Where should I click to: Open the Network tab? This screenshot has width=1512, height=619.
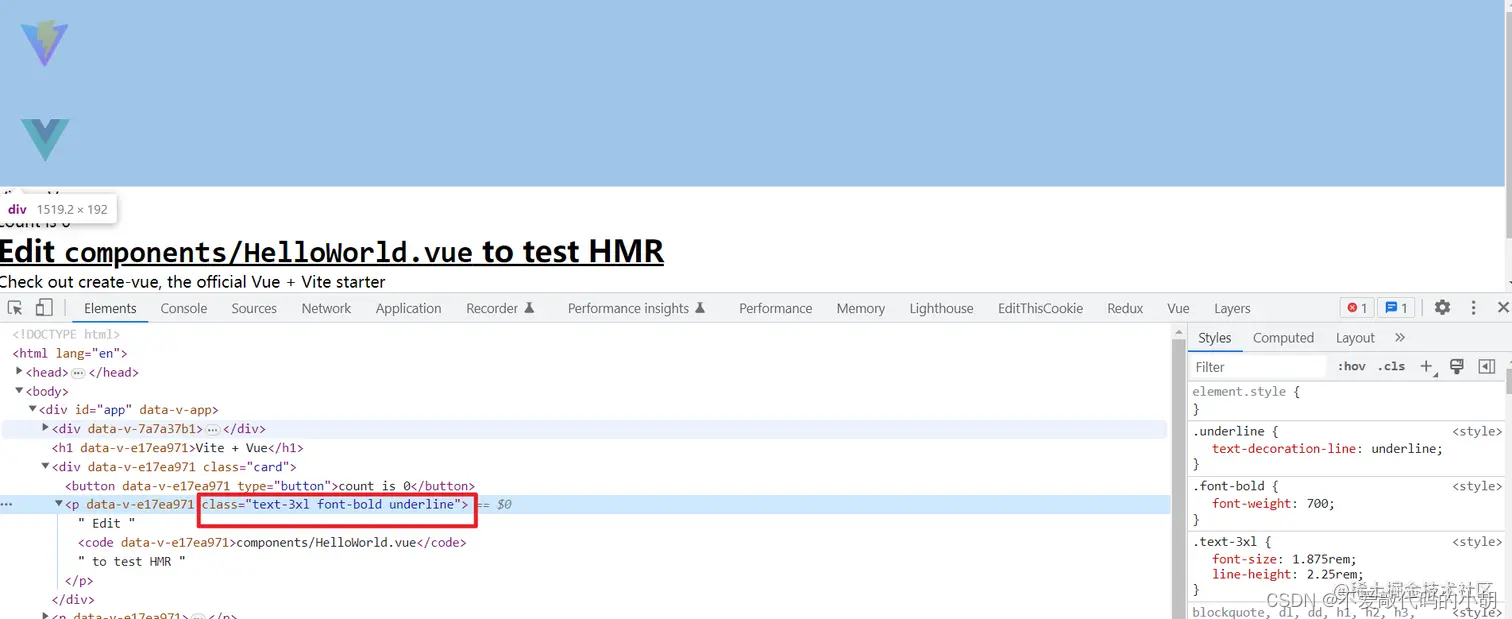(326, 308)
